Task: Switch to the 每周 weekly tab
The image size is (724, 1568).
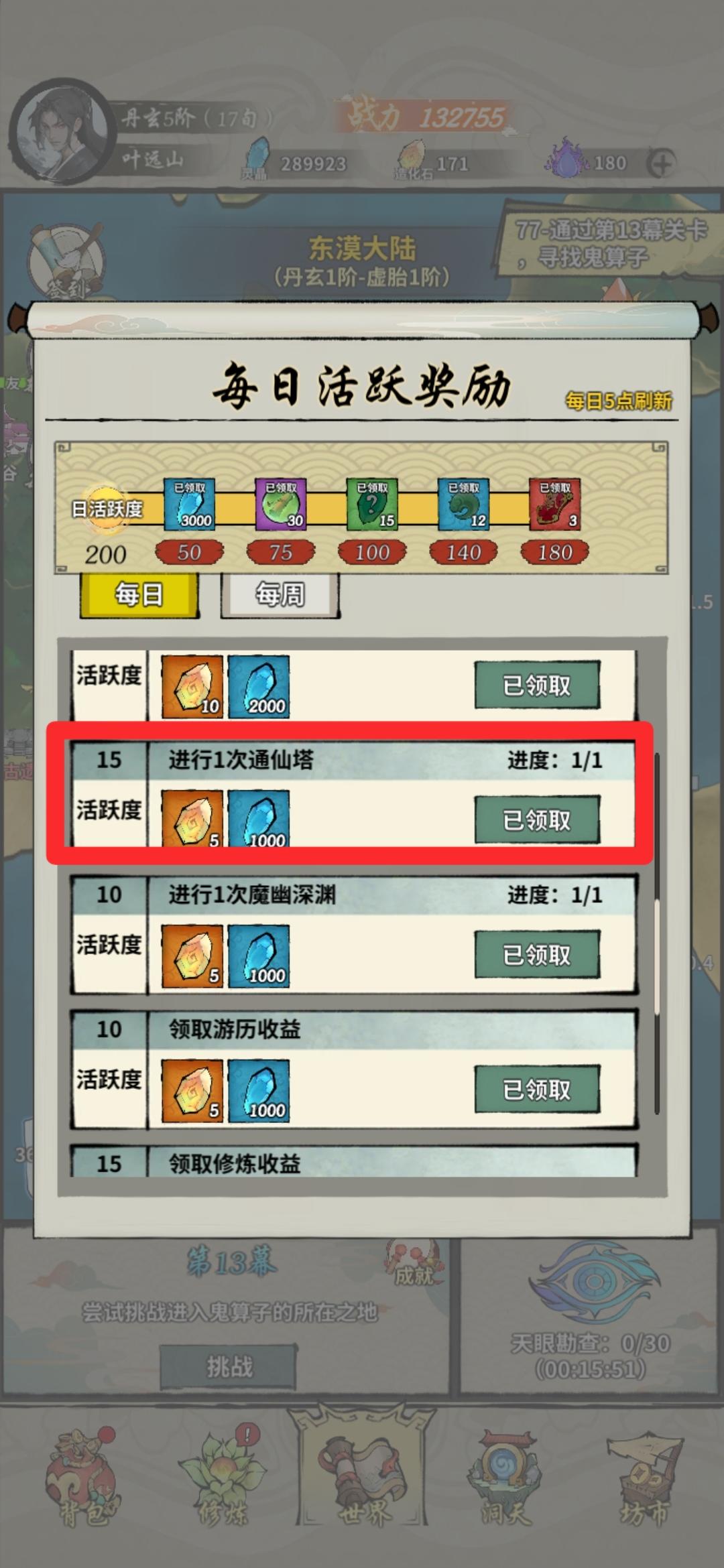Action: point(280,595)
